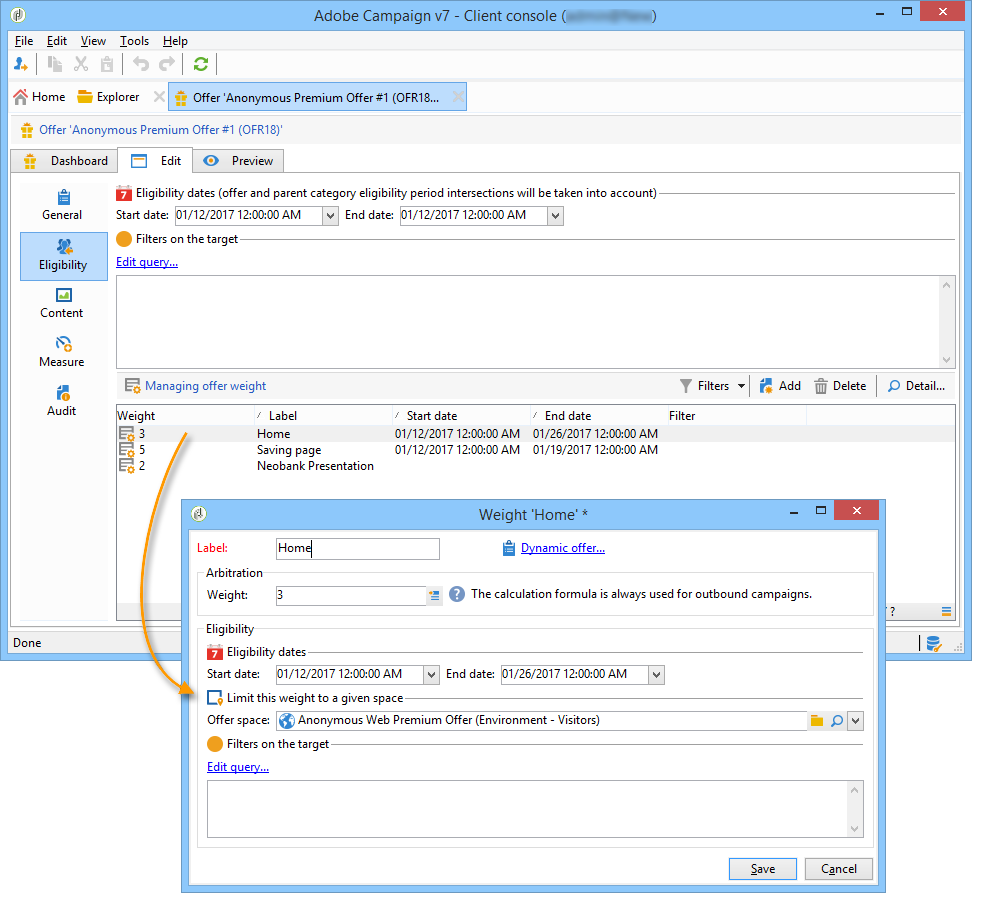Image resolution: width=987 pixels, height=903 pixels.
Task: Click the database status bar icon
Action: [x=933, y=643]
